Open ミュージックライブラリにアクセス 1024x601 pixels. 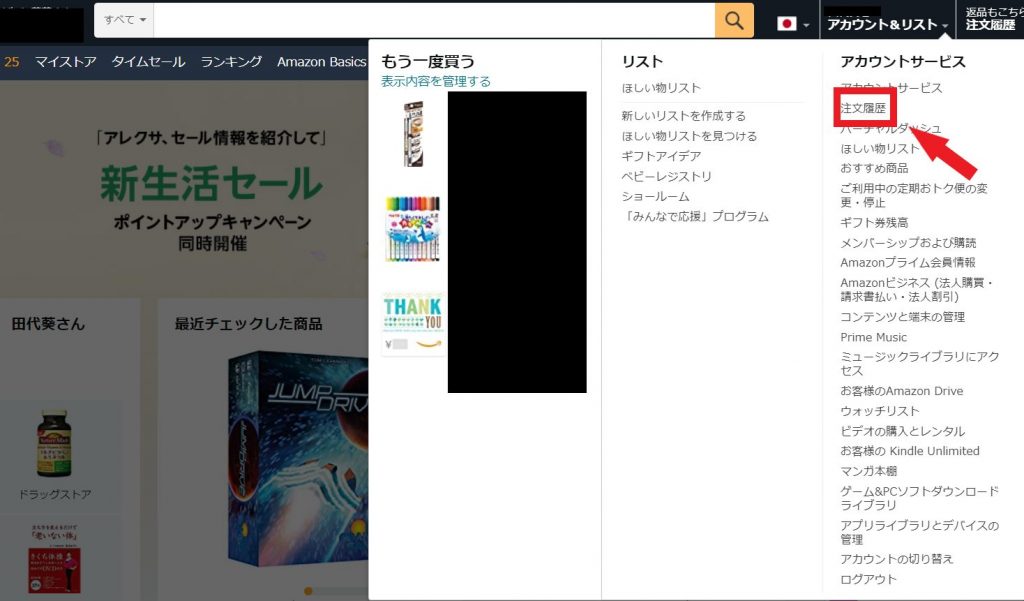coord(920,363)
